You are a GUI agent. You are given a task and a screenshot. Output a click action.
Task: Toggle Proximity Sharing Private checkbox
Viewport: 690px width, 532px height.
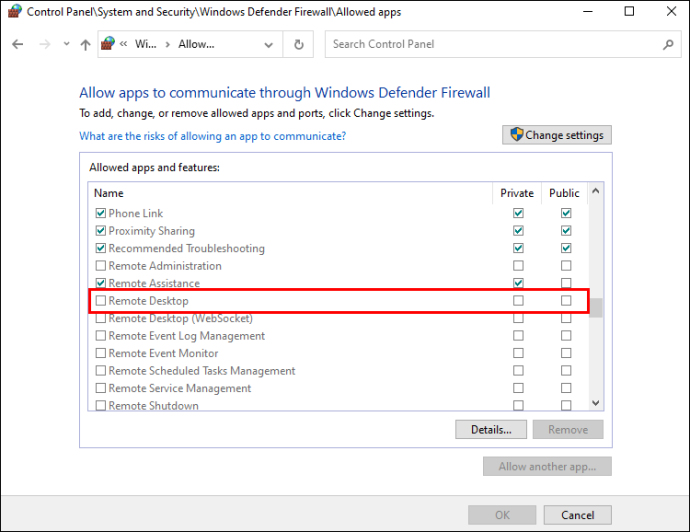[x=518, y=231]
